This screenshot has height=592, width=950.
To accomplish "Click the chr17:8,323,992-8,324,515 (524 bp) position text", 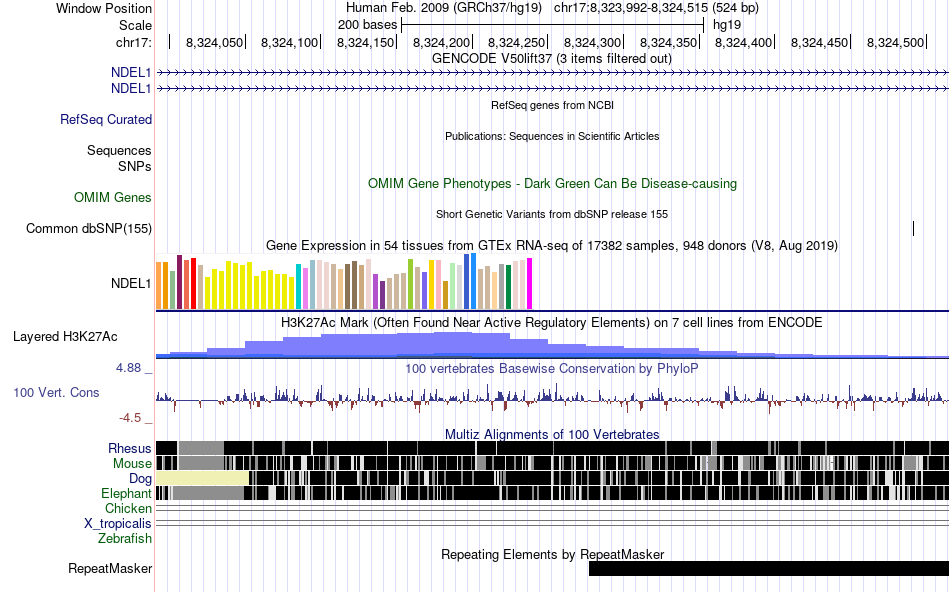I will click(656, 8).
